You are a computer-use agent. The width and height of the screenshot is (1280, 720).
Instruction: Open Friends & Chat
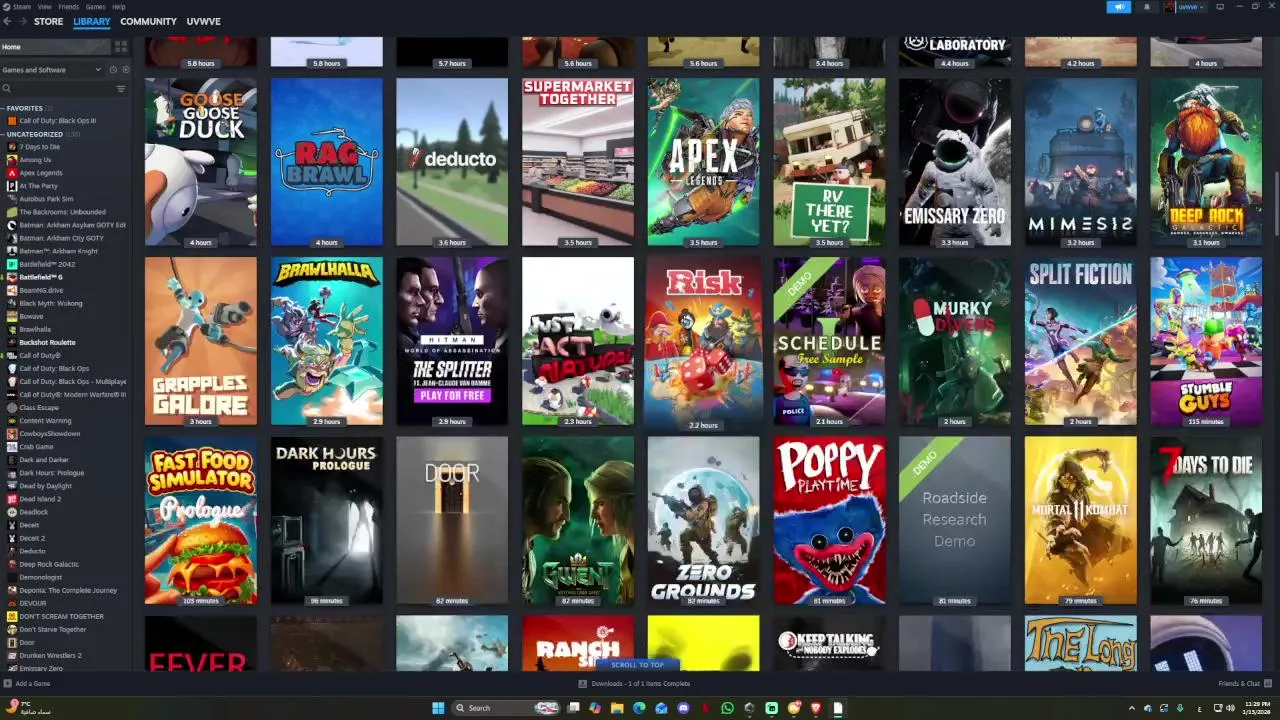click(1244, 684)
